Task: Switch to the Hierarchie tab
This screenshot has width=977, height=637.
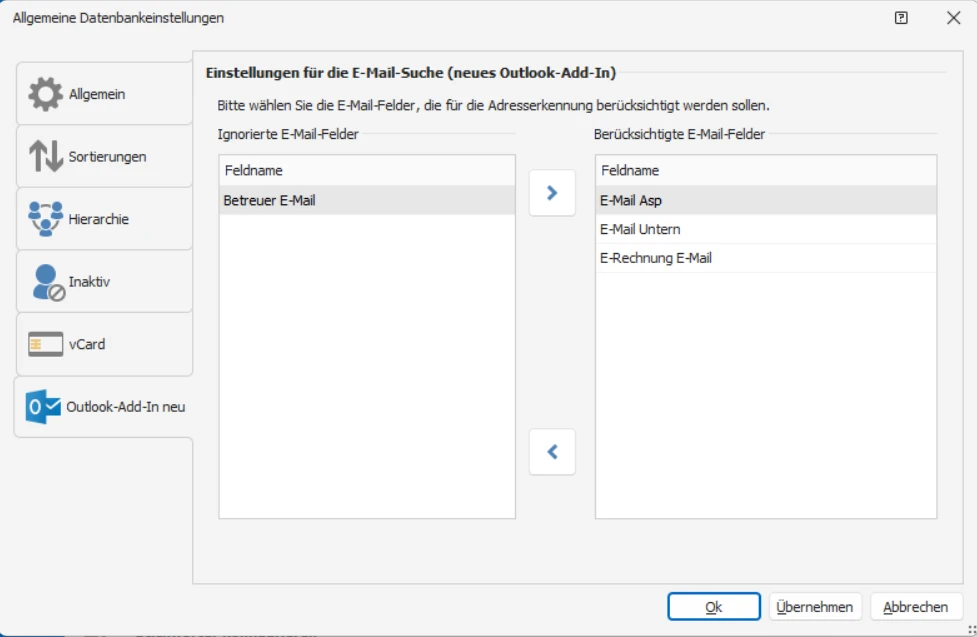Action: pyautogui.click(x=98, y=219)
